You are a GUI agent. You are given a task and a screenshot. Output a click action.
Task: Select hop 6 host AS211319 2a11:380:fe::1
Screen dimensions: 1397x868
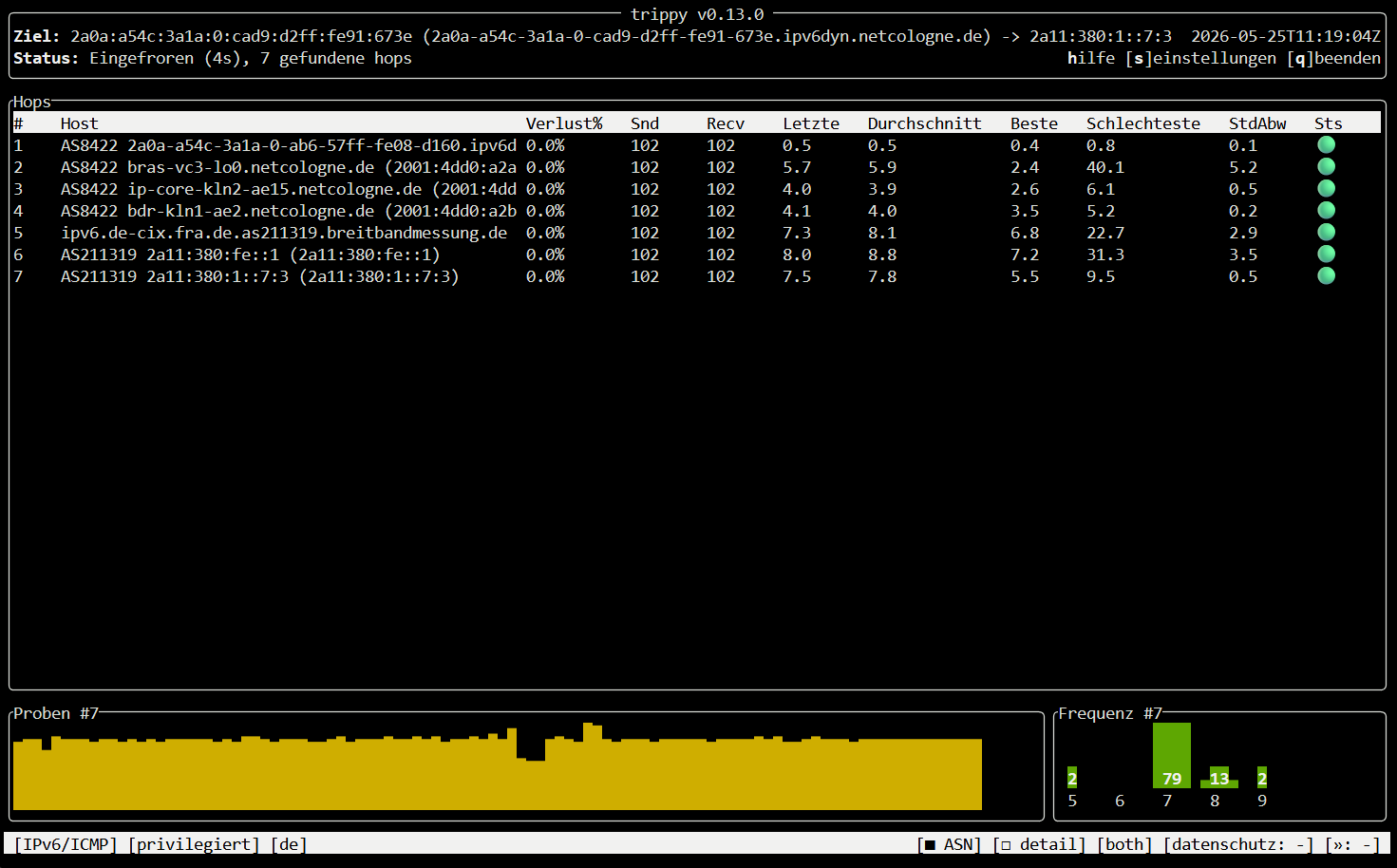[x=251, y=255]
